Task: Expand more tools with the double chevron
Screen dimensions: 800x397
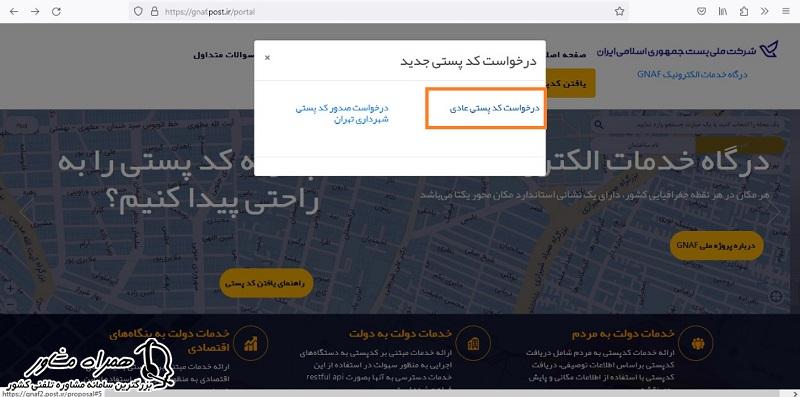Action: (764, 11)
